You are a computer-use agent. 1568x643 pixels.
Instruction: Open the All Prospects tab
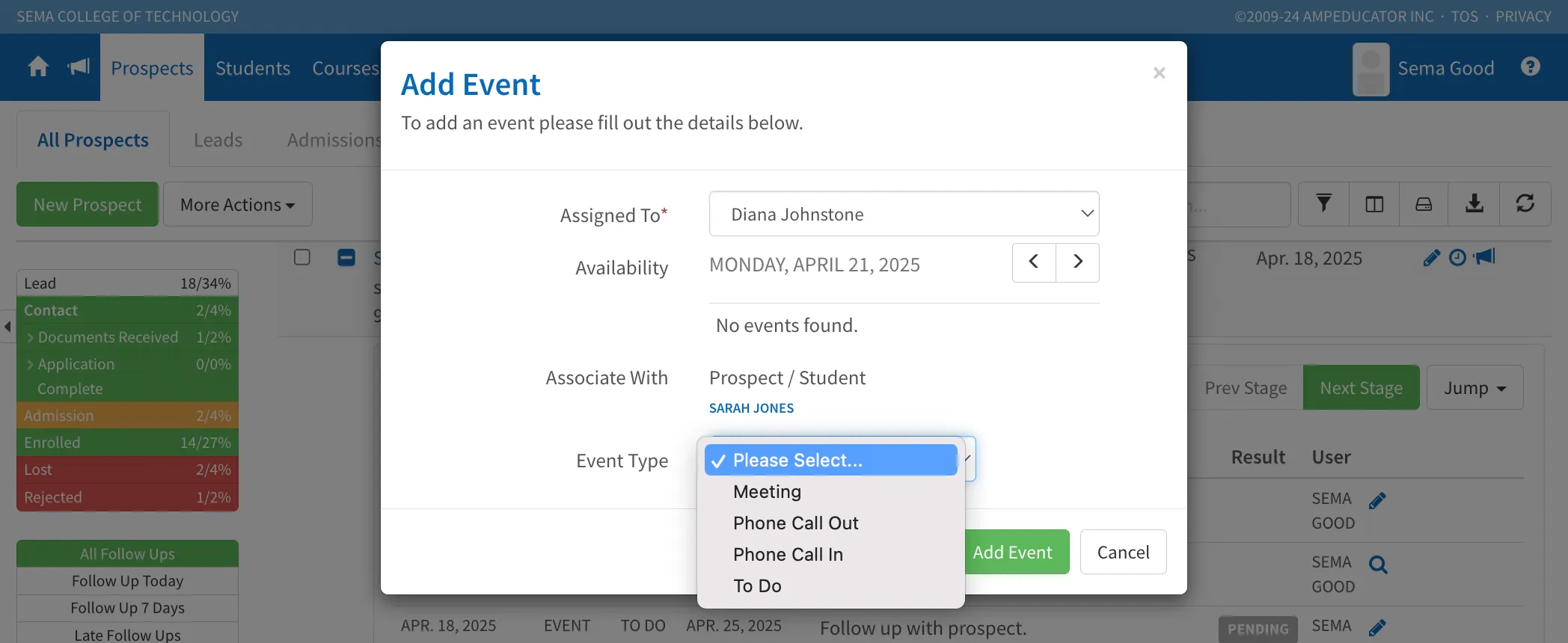[x=93, y=140]
